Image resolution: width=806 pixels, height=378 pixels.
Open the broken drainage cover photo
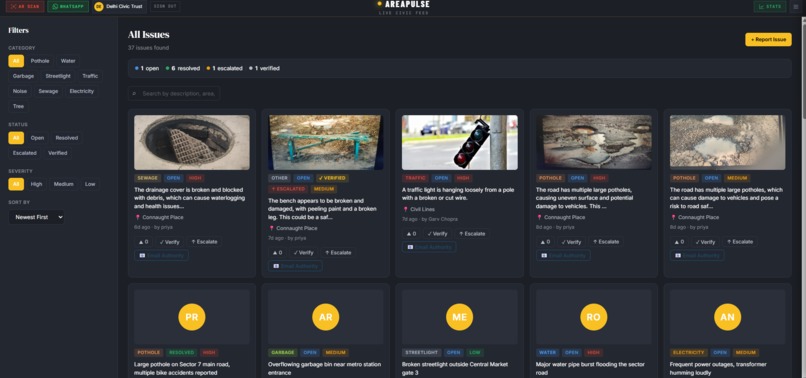click(x=192, y=142)
